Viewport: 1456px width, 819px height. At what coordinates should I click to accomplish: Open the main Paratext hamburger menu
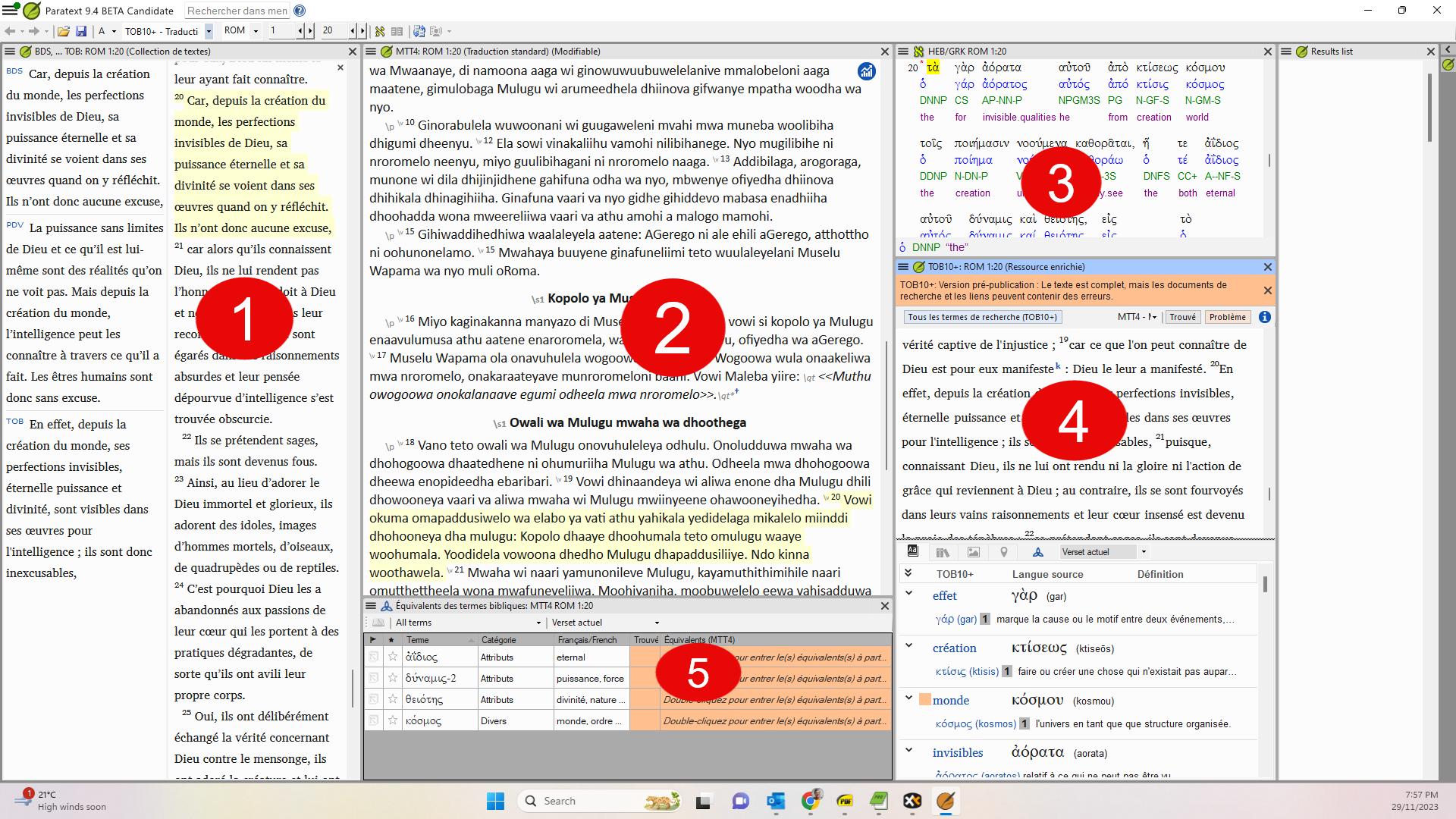point(10,11)
